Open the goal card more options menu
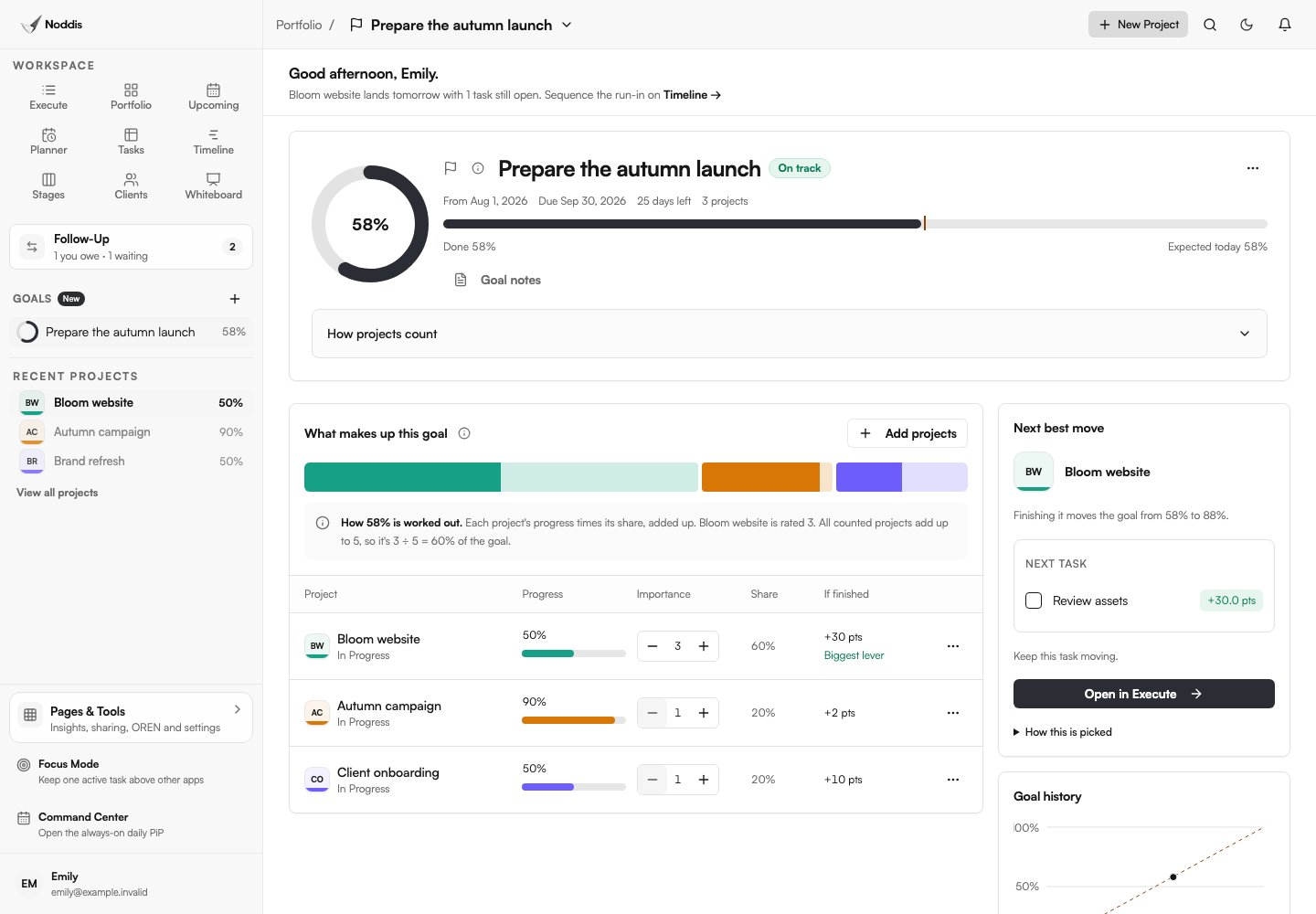1316x914 pixels. [x=1253, y=168]
